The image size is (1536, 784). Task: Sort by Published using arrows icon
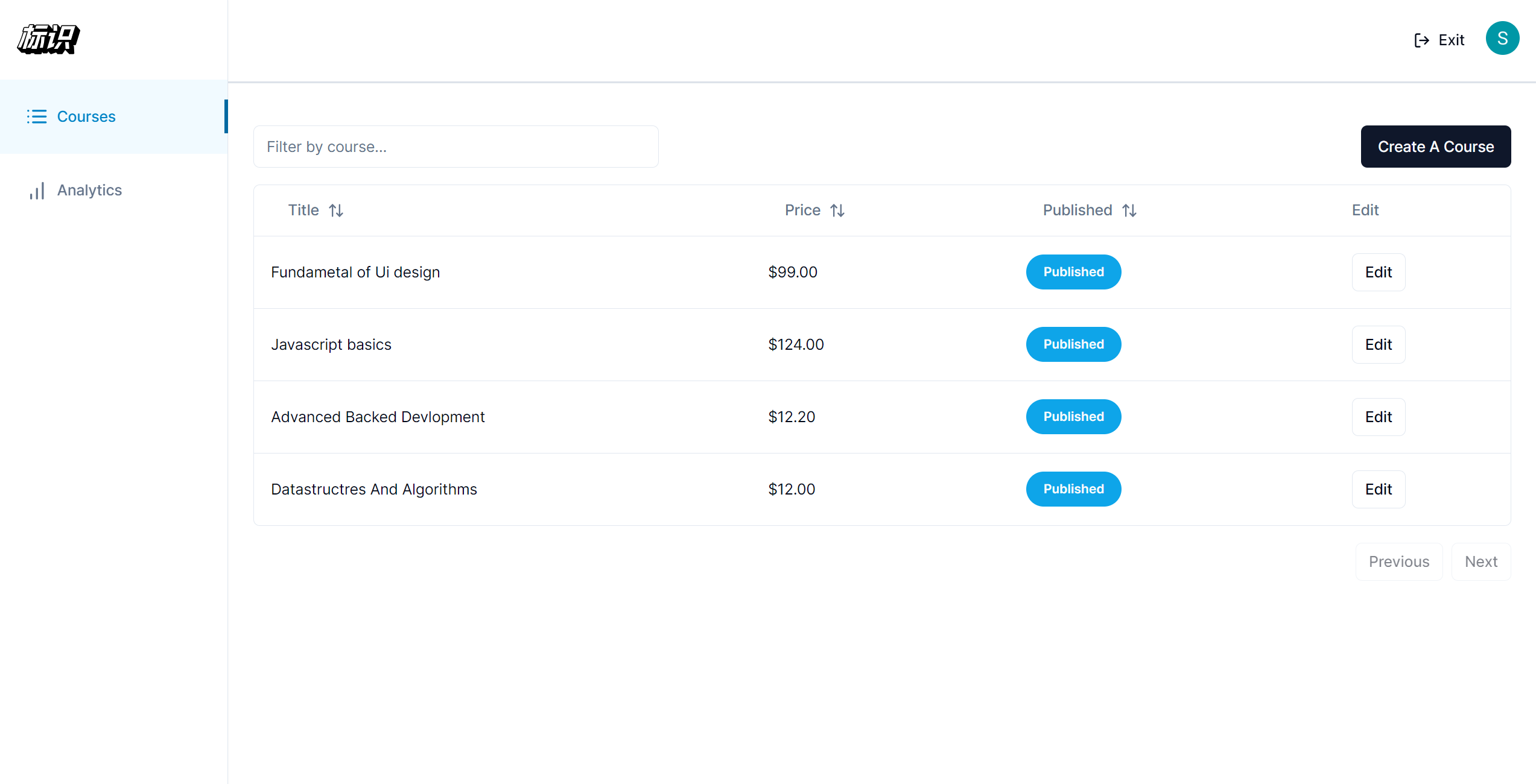click(1129, 210)
